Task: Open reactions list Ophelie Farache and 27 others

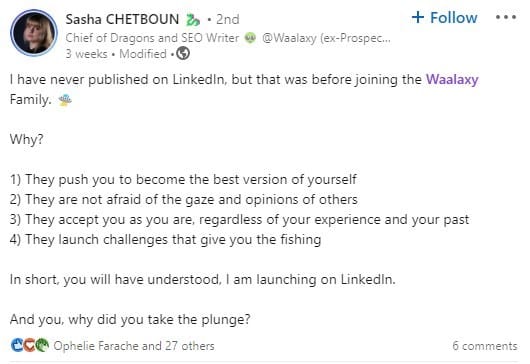Action: pos(134,346)
